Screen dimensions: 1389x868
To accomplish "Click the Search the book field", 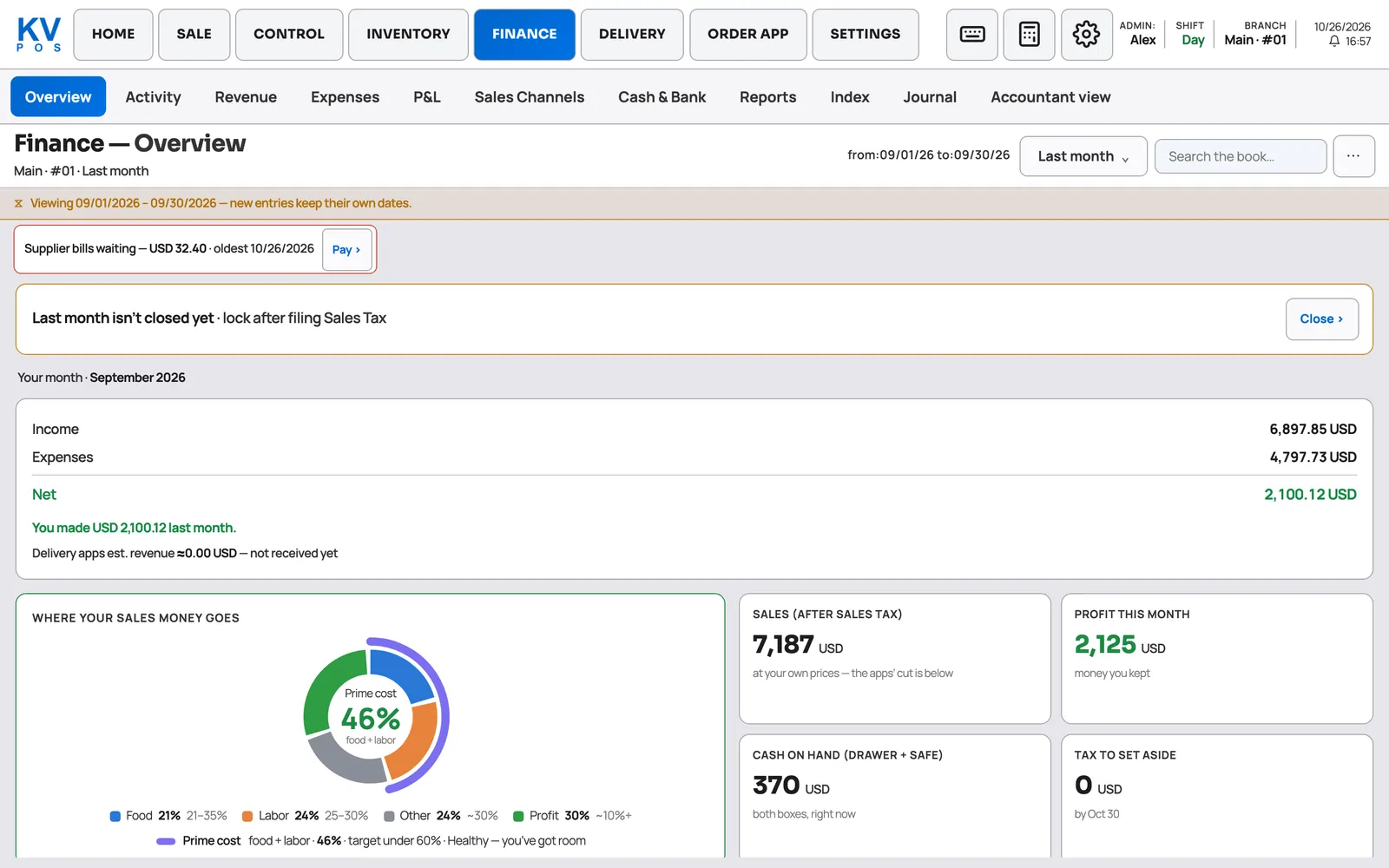I will [x=1240, y=156].
